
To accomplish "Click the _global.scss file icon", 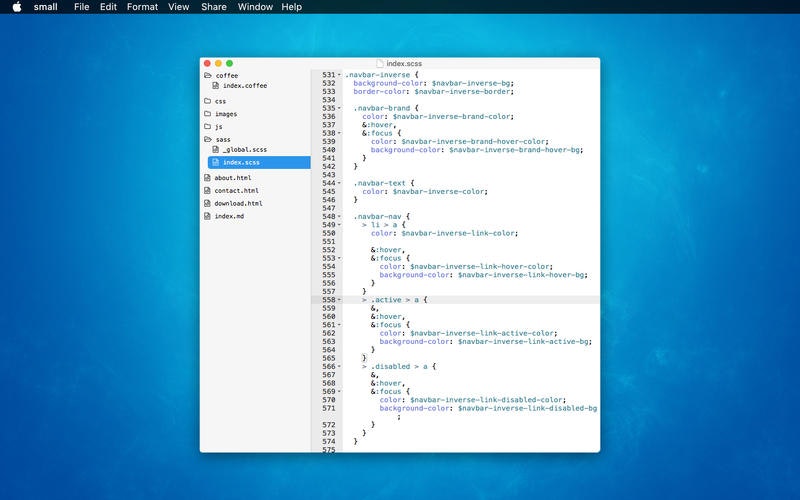I will [215, 150].
